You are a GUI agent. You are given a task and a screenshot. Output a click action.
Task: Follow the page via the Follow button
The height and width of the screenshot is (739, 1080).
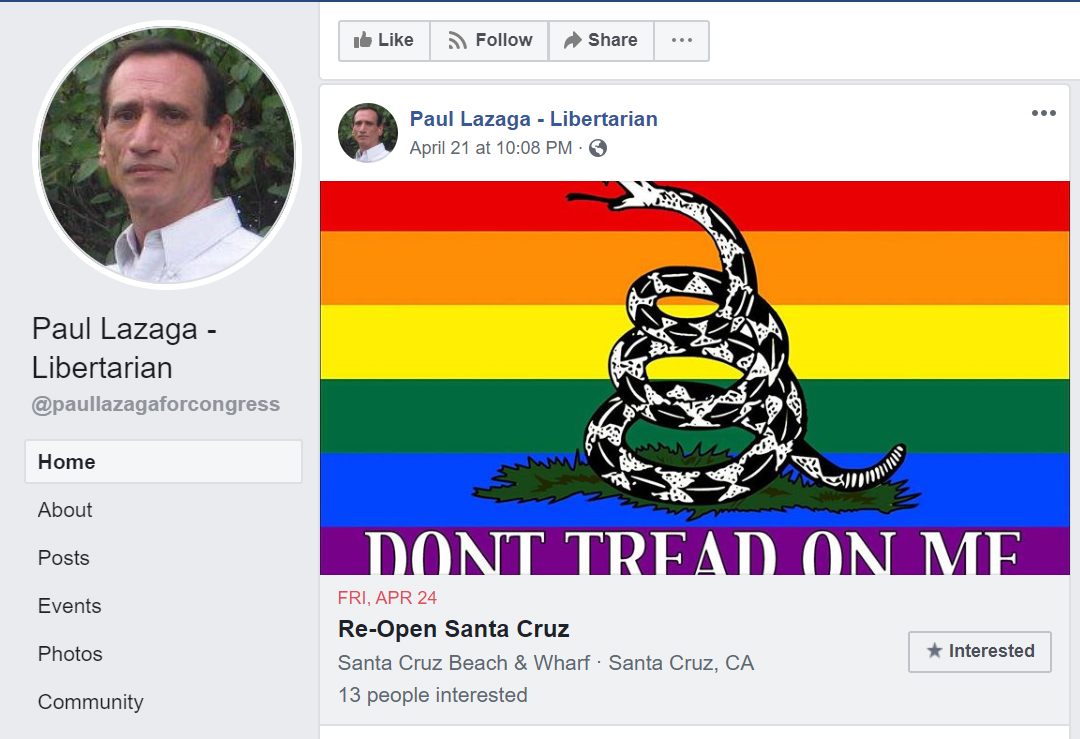[489, 41]
